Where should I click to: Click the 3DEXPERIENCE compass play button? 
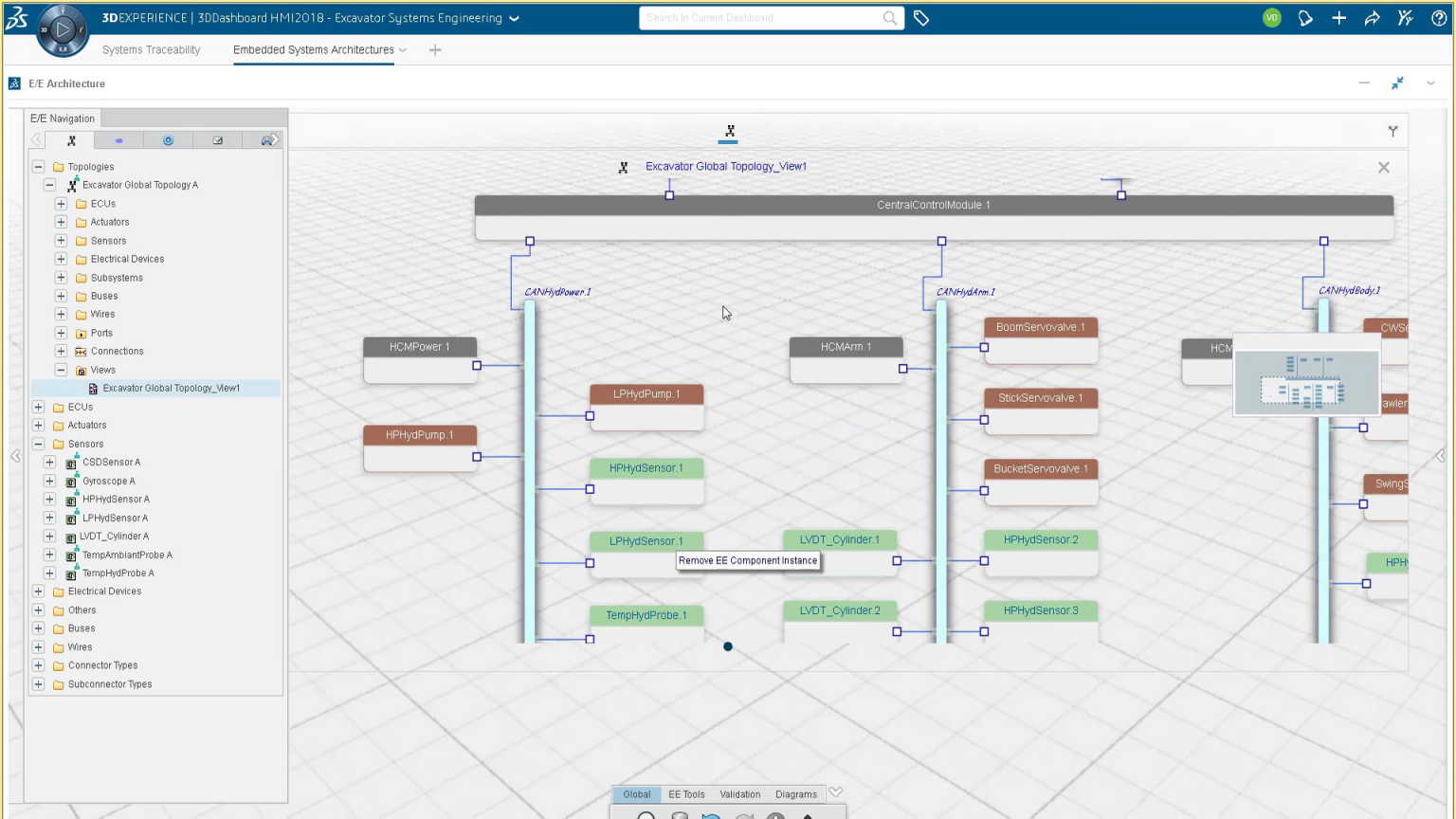(x=63, y=29)
